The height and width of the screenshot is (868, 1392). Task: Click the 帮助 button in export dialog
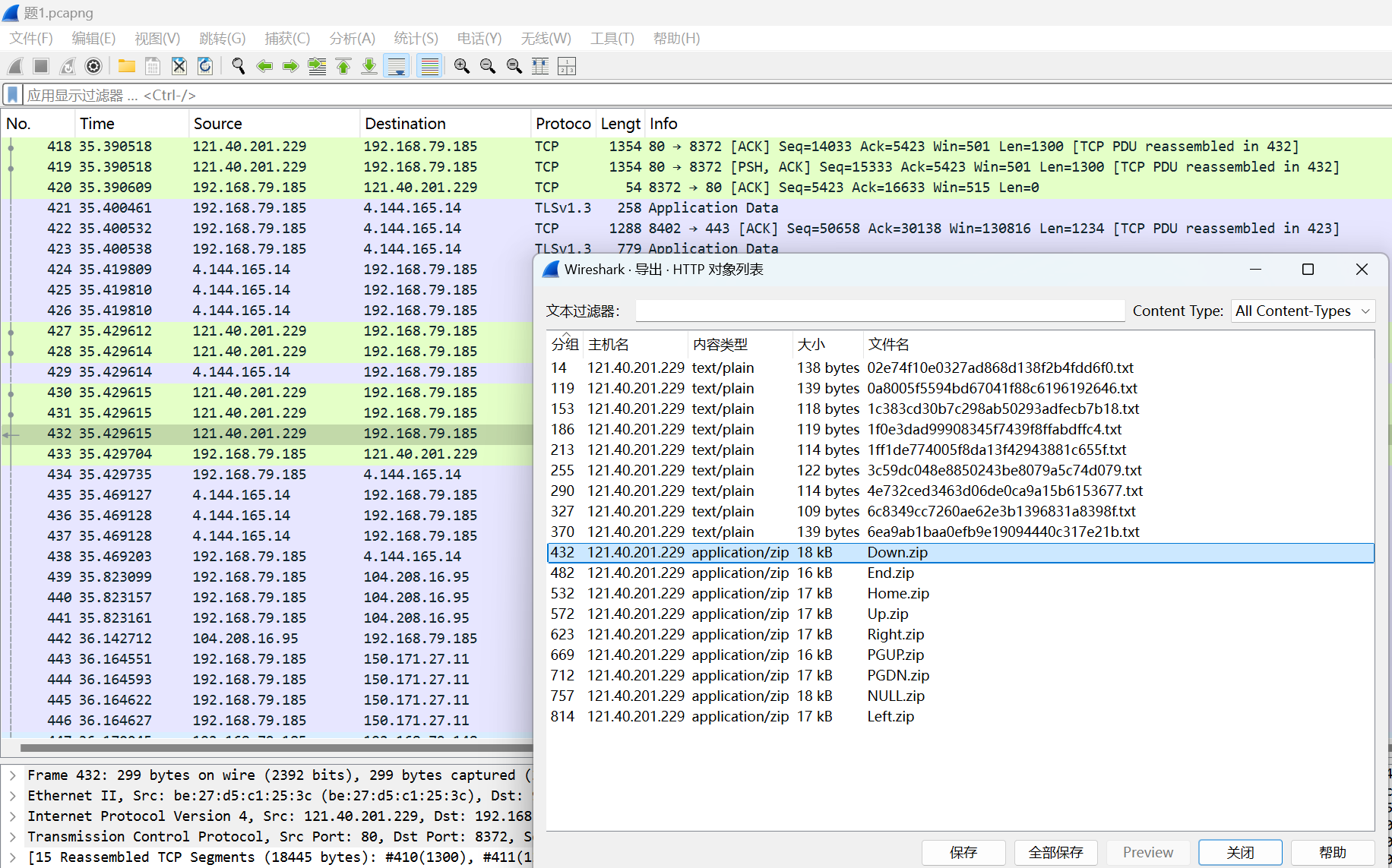coord(1333,852)
